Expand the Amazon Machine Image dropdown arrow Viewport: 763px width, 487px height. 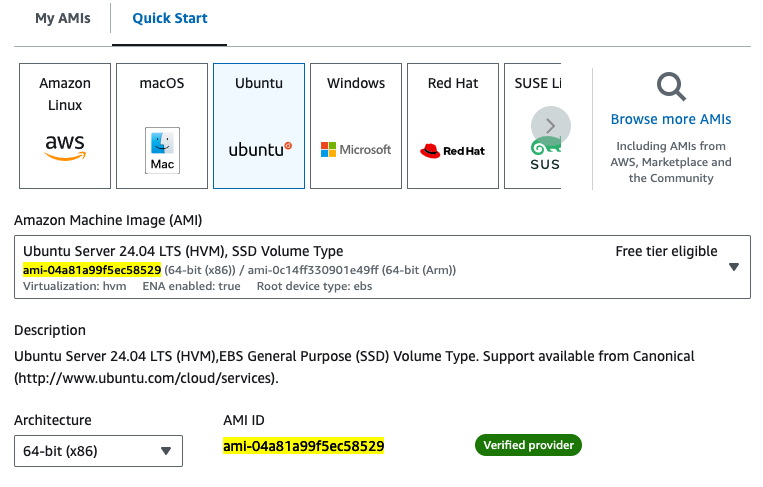click(734, 267)
